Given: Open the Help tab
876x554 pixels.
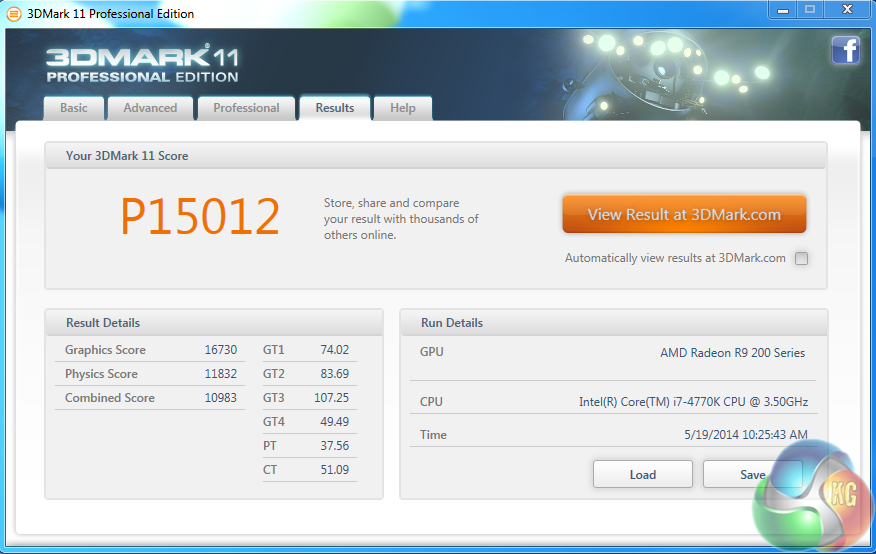Looking at the screenshot, I should (x=403, y=108).
